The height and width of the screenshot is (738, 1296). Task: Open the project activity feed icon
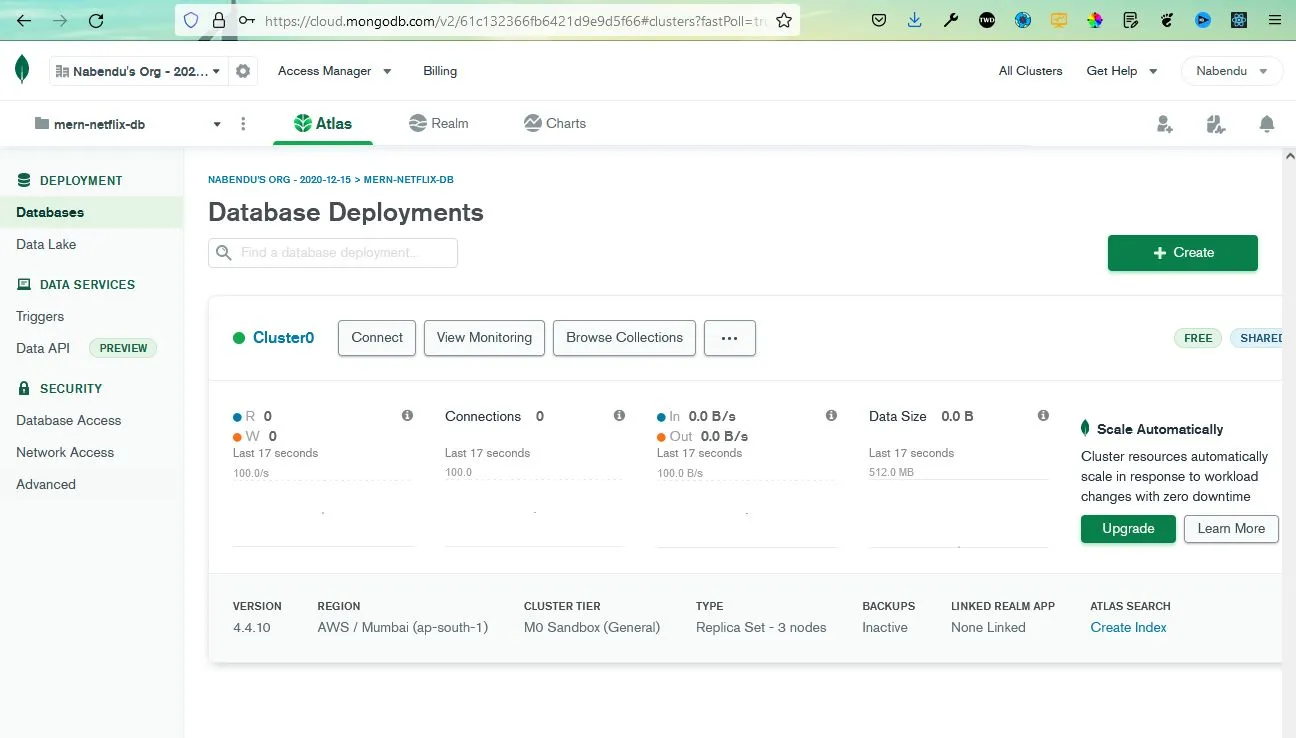[1216, 124]
